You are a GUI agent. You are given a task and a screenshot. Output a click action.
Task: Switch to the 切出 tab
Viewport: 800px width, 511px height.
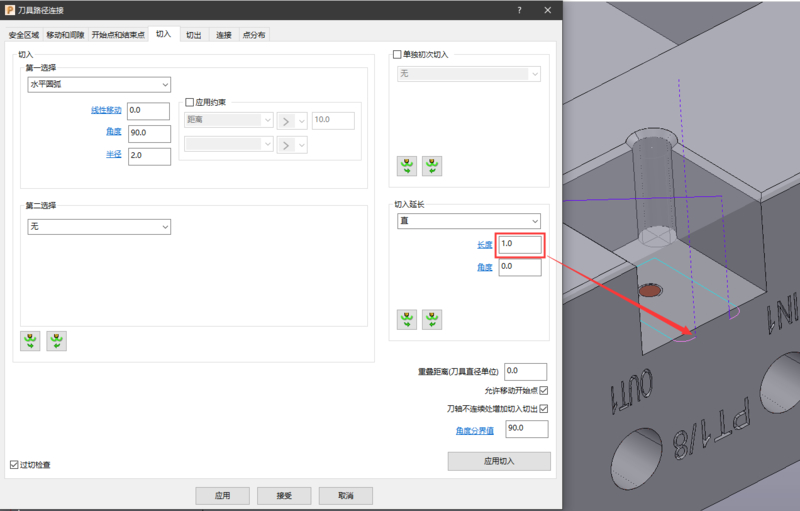tap(193, 35)
